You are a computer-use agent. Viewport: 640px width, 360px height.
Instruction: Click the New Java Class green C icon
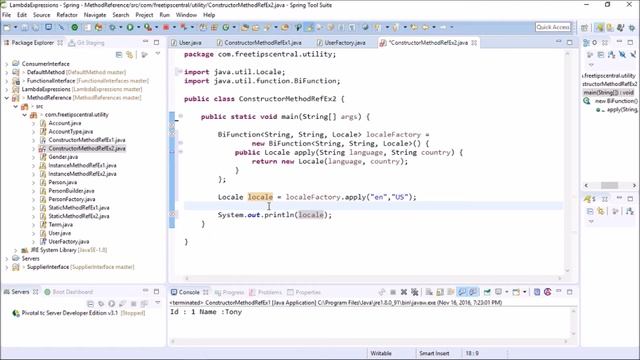click(226, 27)
